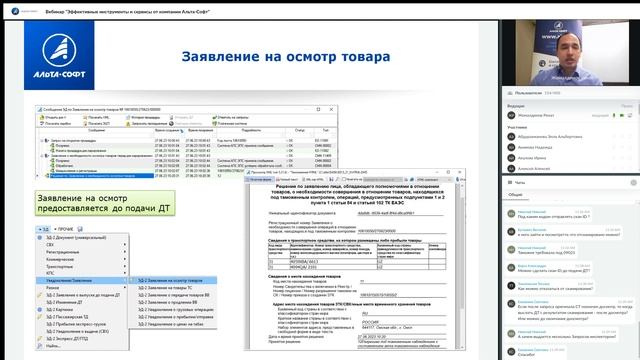The width and height of the screenshot is (640, 360).
Task: Click the presenter's green camera icon
Action: (x=622, y=116)
